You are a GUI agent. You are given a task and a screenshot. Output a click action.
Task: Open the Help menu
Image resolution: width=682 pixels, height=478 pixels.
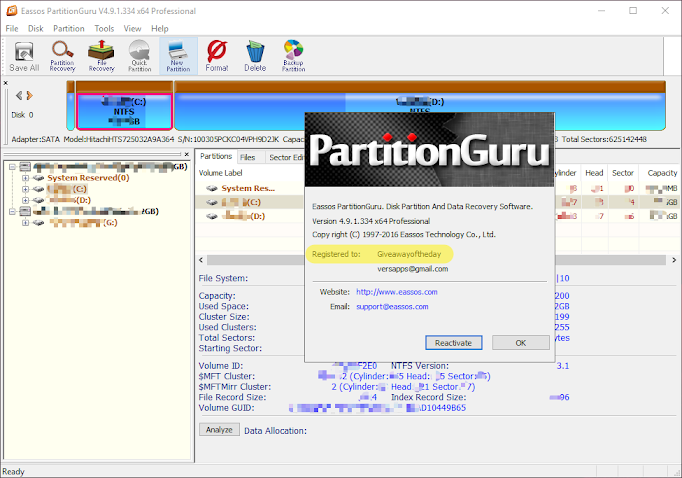tap(160, 29)
